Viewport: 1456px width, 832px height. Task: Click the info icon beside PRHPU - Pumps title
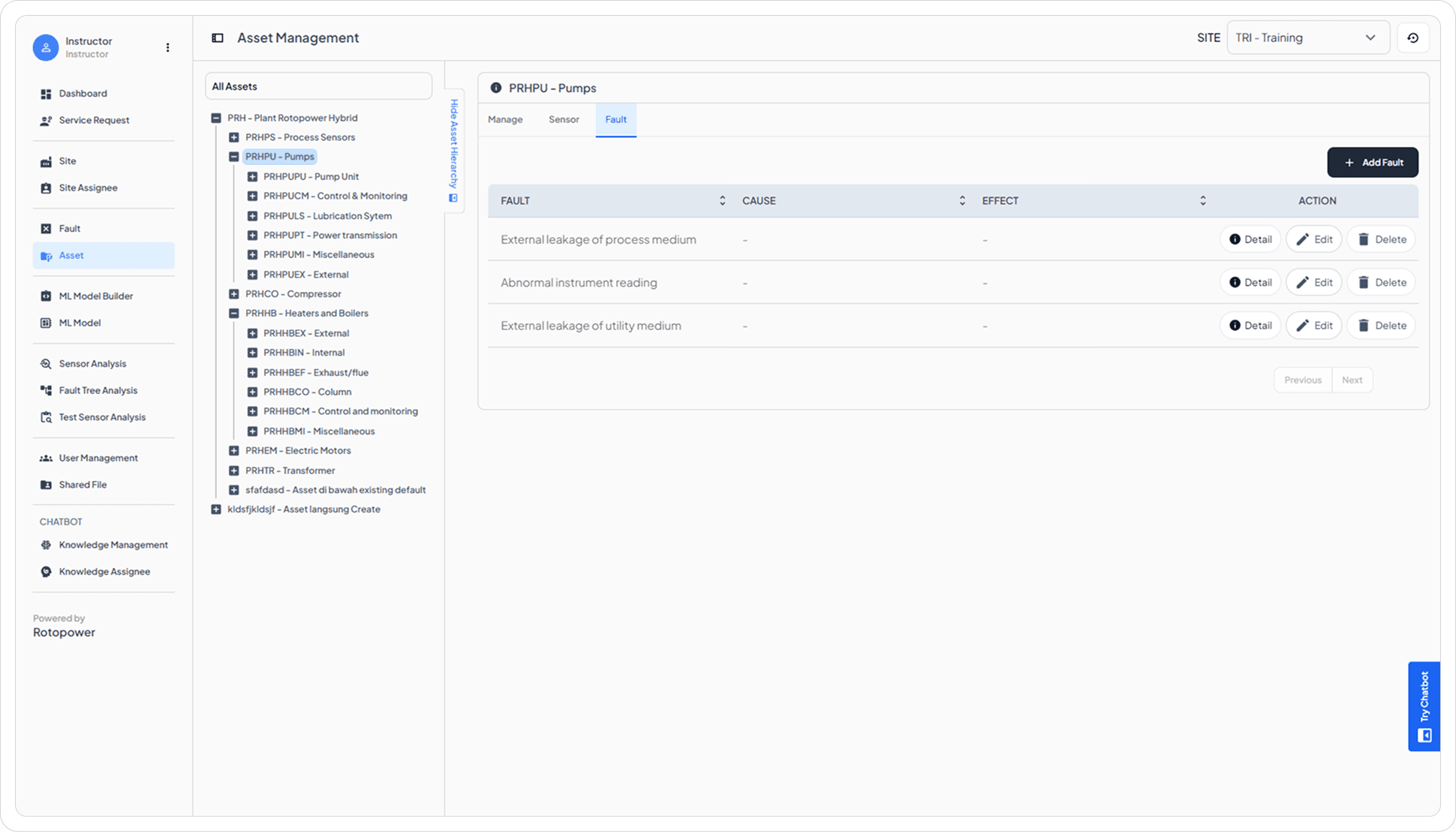[x=495, y=88]
